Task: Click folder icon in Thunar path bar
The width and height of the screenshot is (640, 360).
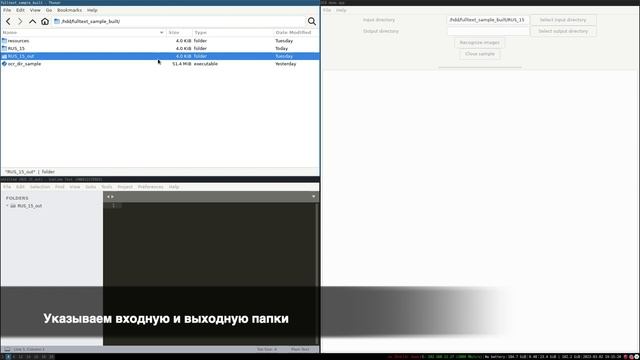Action: point(57,21)
